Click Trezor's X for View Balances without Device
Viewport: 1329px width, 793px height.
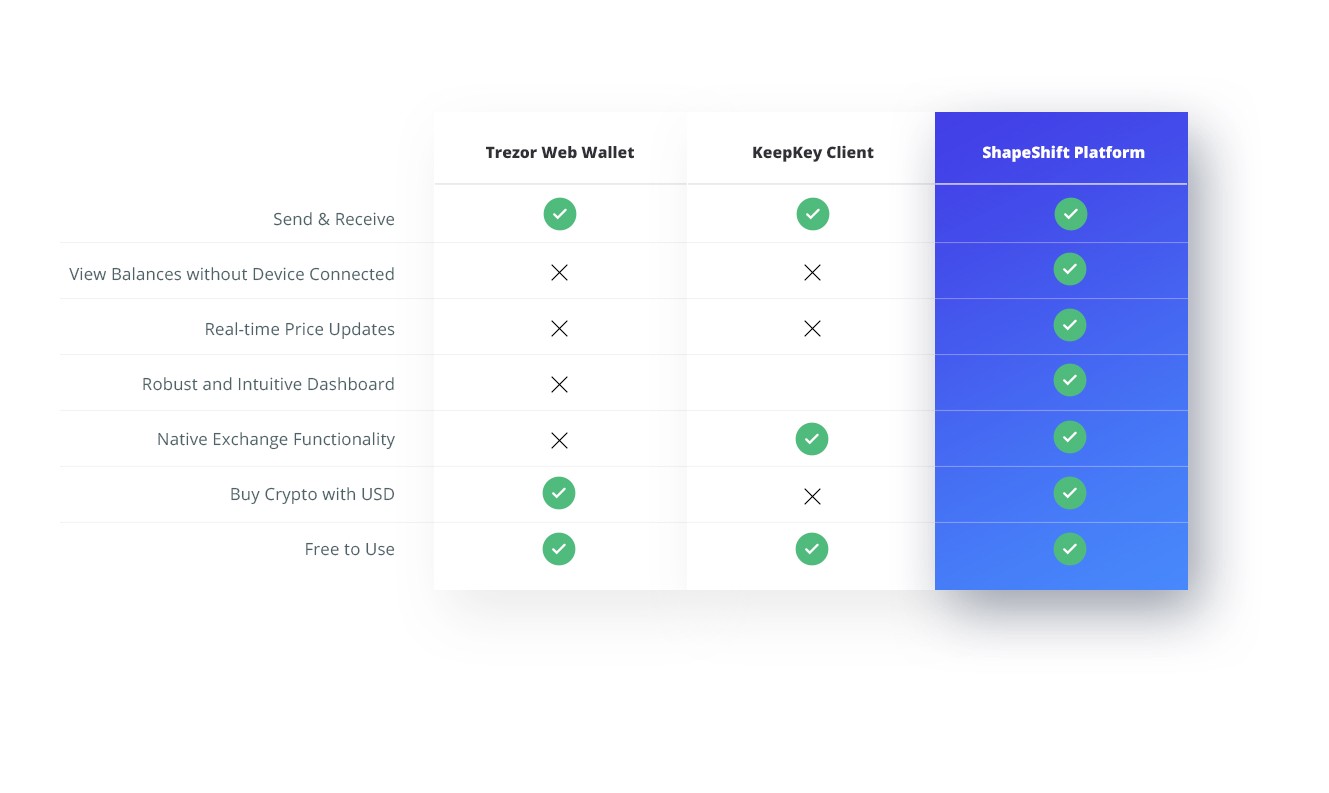560,273
